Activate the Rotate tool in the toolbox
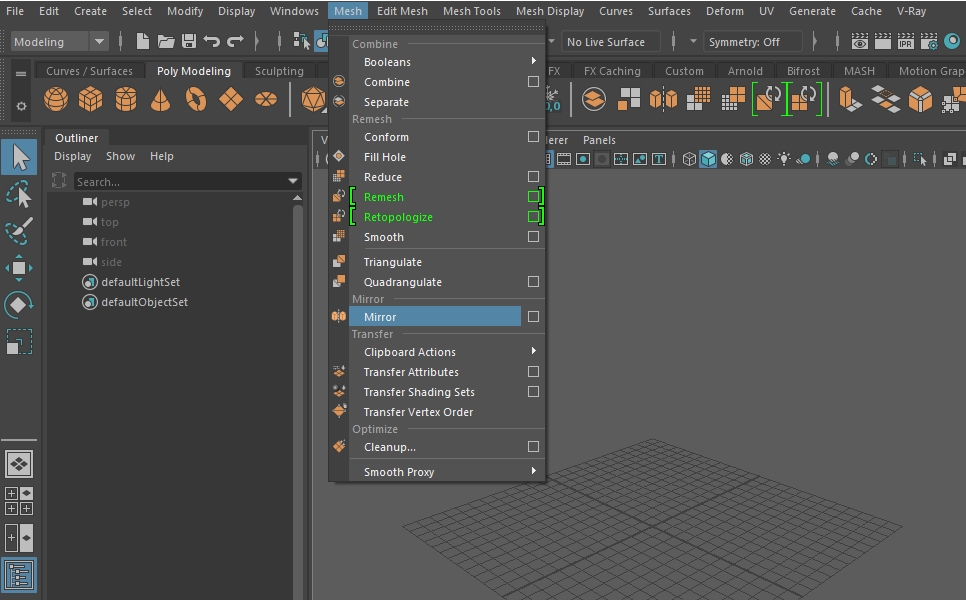Viewport: 966px width, 600px height. (19, 304)
